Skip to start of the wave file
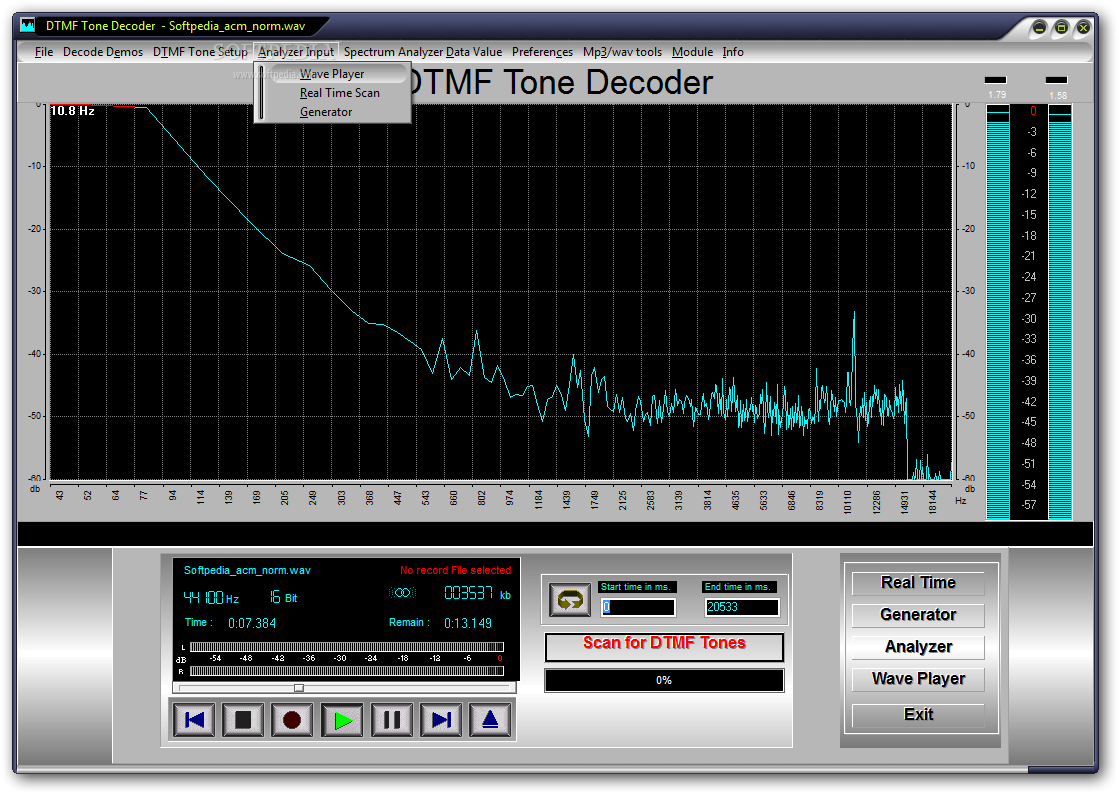Image resolution: width=1119 pixels, height=794 pixels. [x=194, y=720]
